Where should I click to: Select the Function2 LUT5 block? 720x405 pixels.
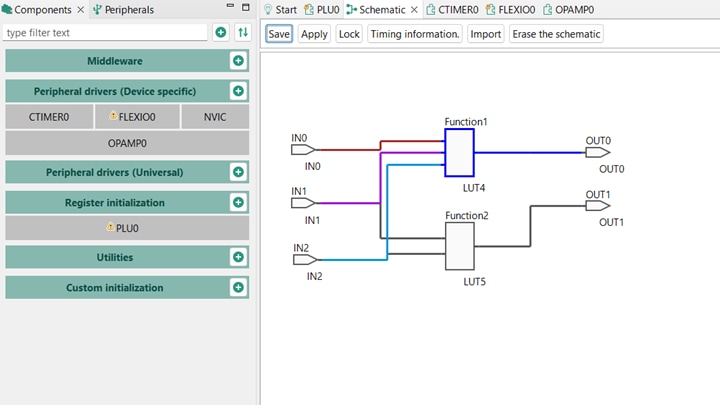coord(459,246)
